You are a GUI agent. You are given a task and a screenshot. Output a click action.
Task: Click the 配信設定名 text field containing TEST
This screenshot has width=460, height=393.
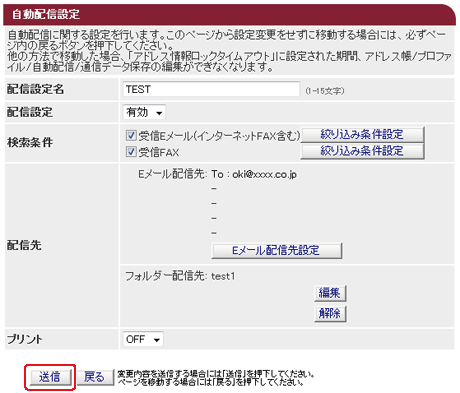pyautogui.click(x=211, y=89)
